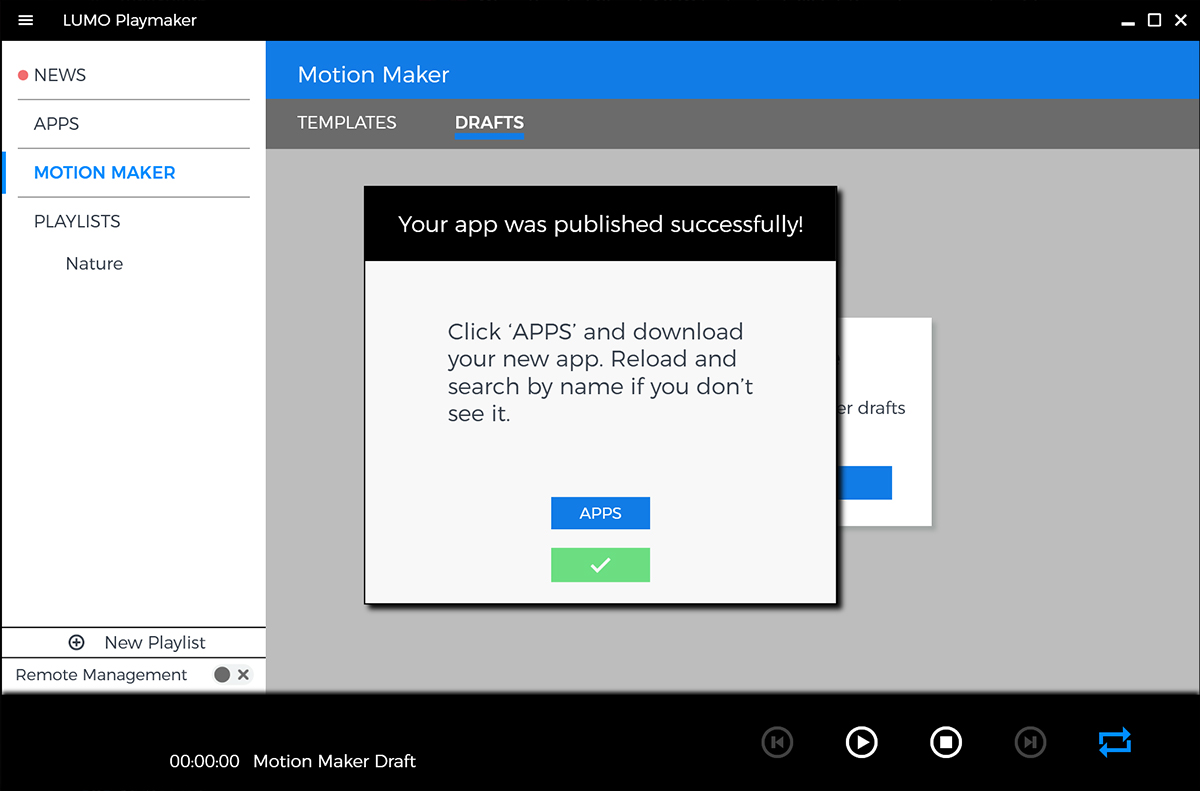1200x791 pixels.
Task: Click the LUMO Playmaker title text
Action: [130, 20]
